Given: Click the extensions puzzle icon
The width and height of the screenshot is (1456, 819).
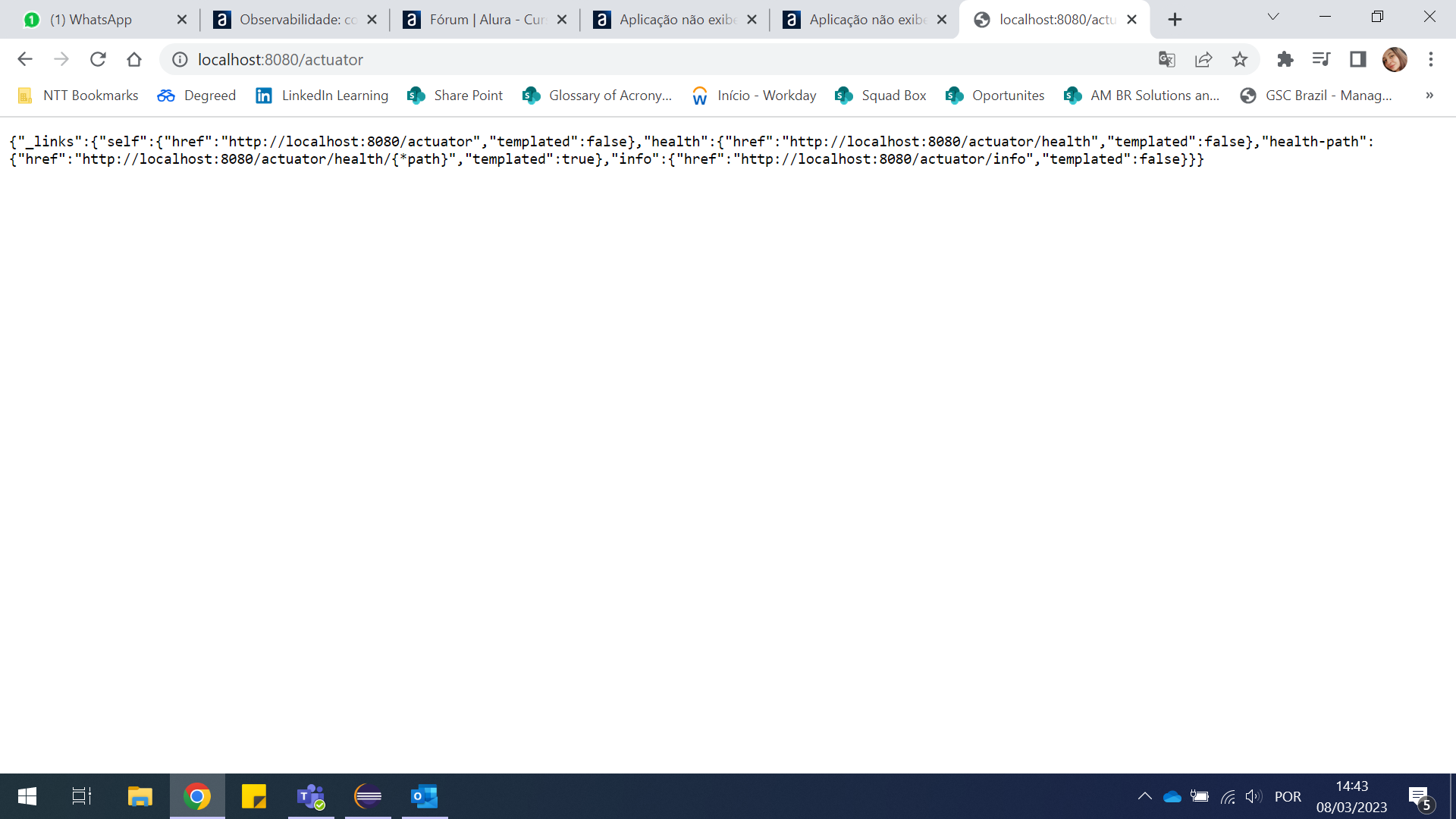Looking at the screenshot, I should pyautogui.click(x=1284, y=59).
